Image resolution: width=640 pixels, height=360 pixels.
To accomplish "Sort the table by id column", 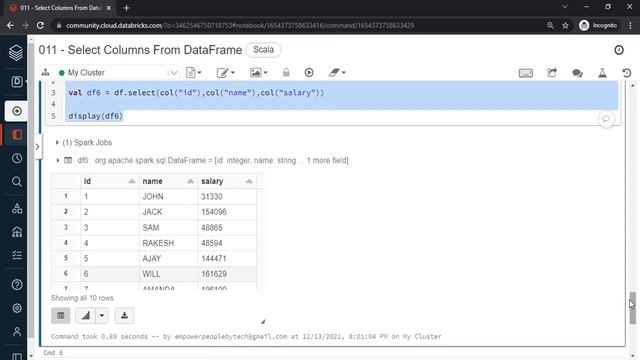I will point(132,181).
